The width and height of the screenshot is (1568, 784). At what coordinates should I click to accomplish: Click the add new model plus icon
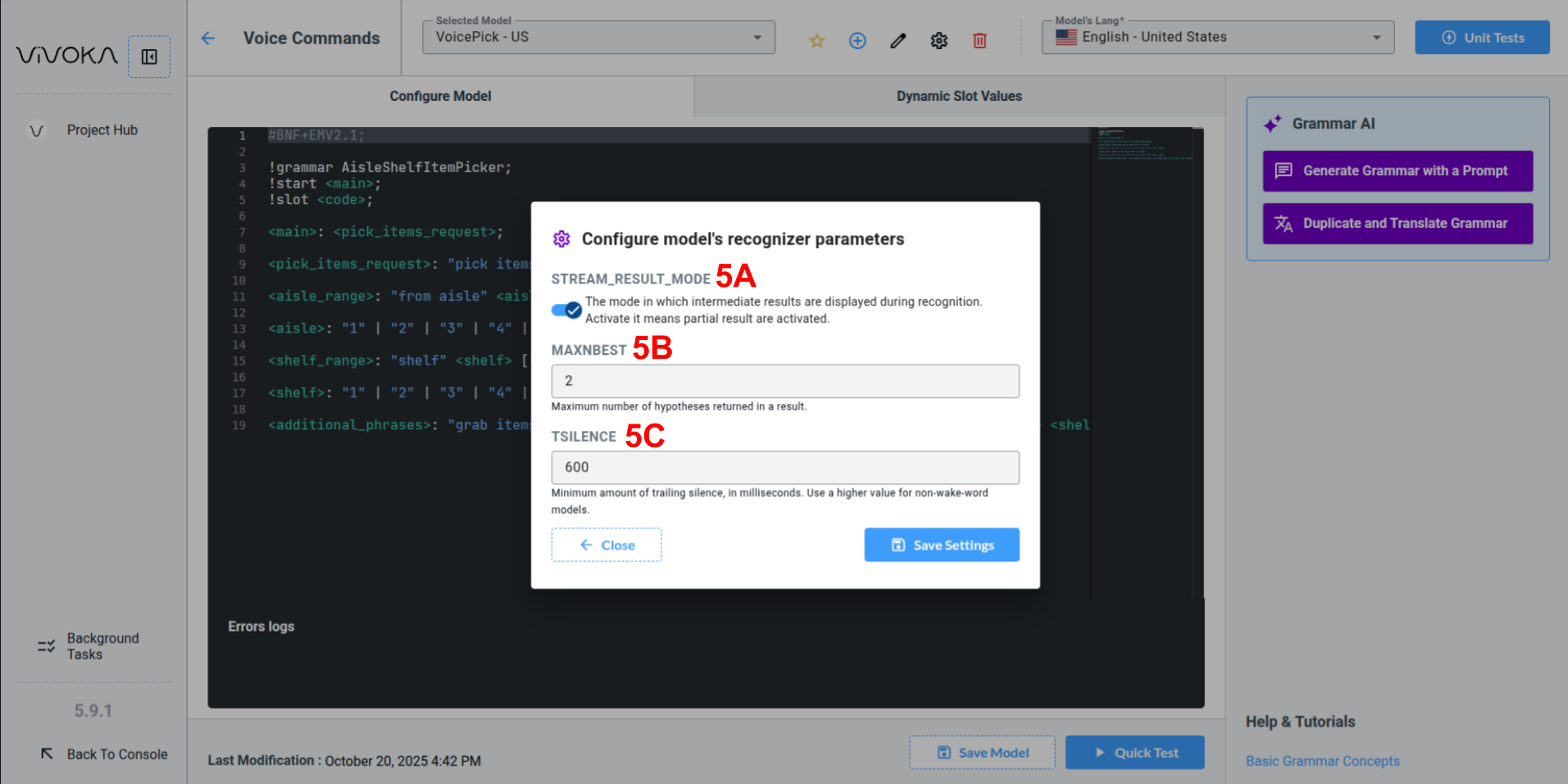[x=857, y=40]
